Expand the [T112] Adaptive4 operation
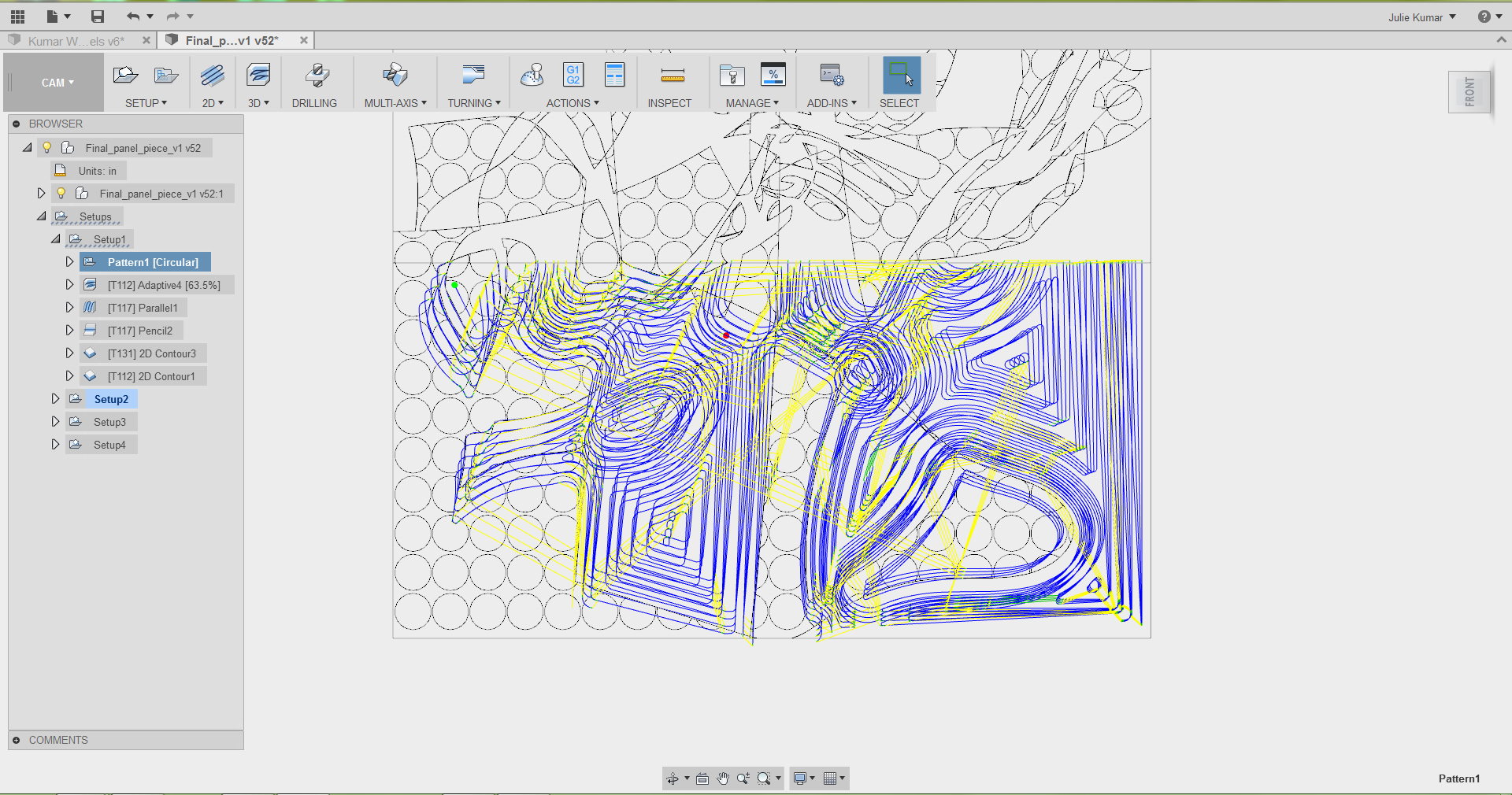The height and width of the screenshot is (795, 1512). (x=69, y=284)
